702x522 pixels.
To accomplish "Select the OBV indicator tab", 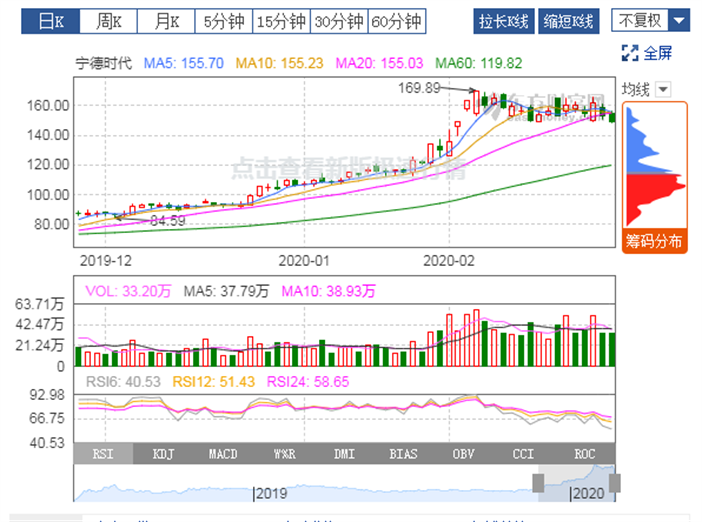I will [463, 454].
